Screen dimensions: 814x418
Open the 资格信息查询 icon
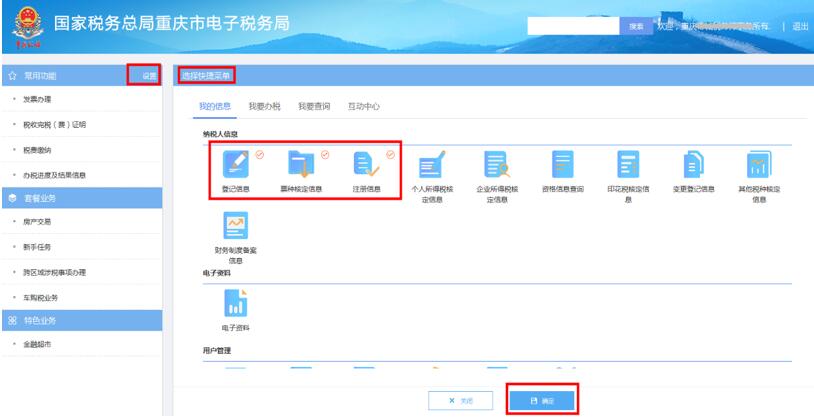click(562, 165)
